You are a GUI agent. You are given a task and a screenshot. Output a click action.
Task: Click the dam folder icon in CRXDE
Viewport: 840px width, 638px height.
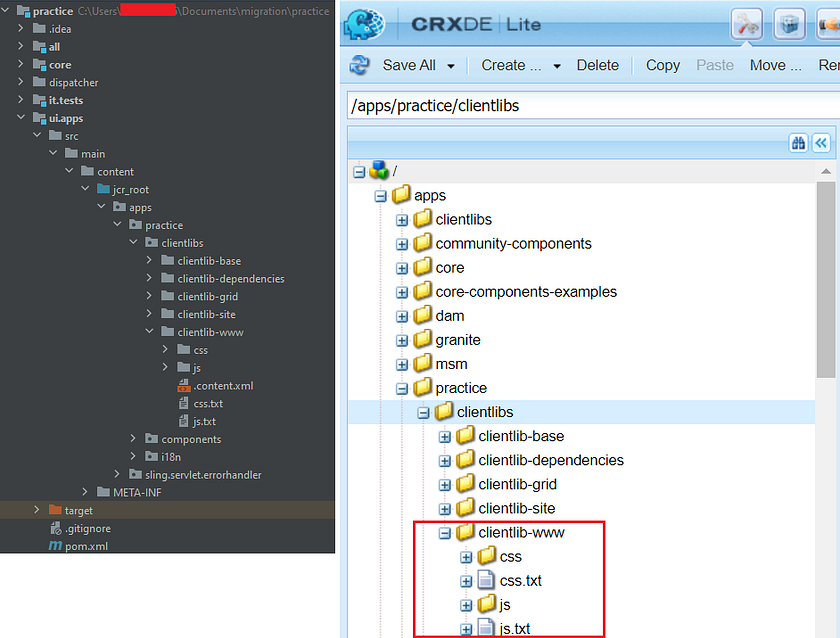point(422,315)
